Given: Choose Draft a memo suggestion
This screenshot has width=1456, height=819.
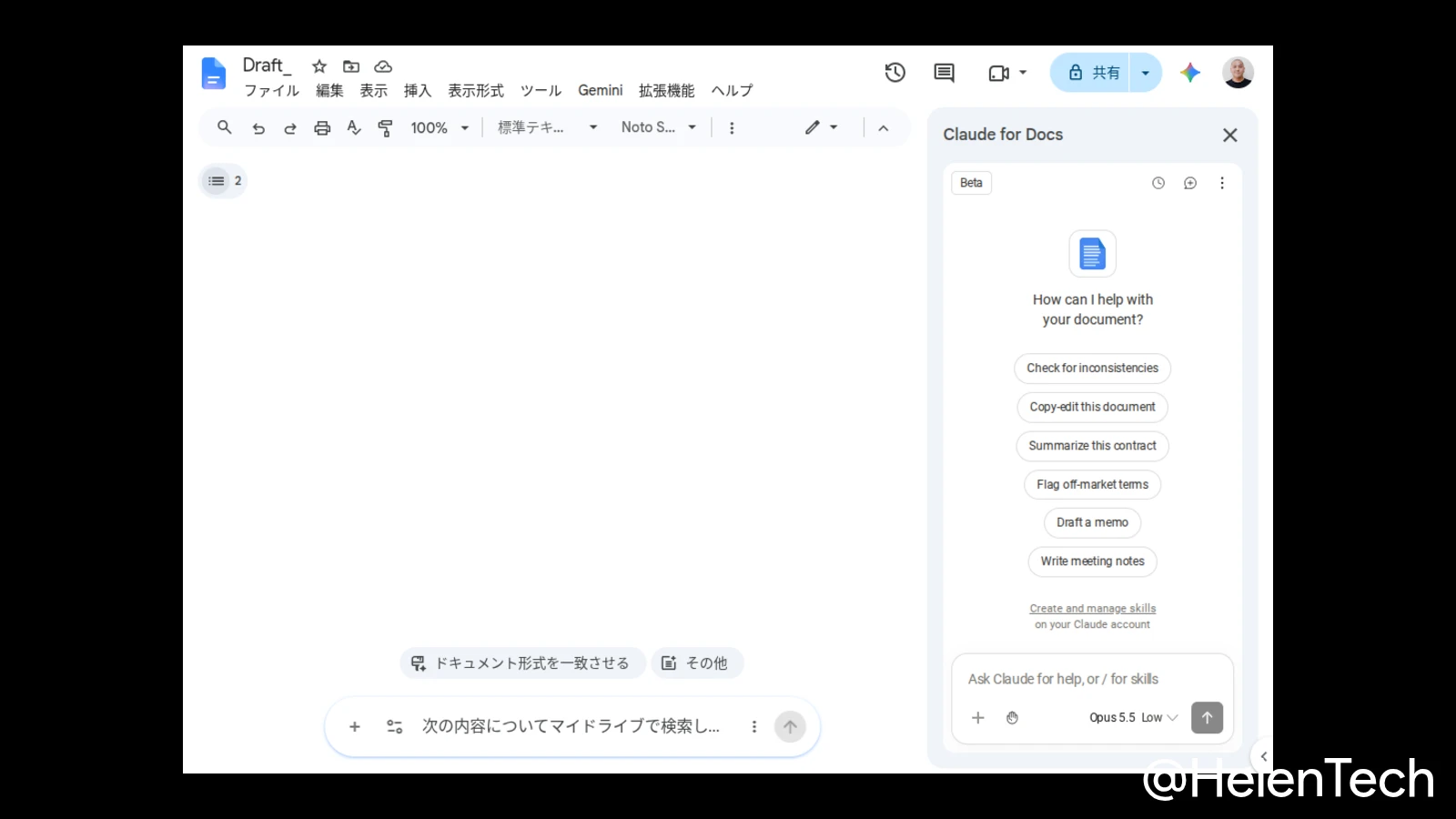Looking at the screenshot, I should pos(1092,523).
